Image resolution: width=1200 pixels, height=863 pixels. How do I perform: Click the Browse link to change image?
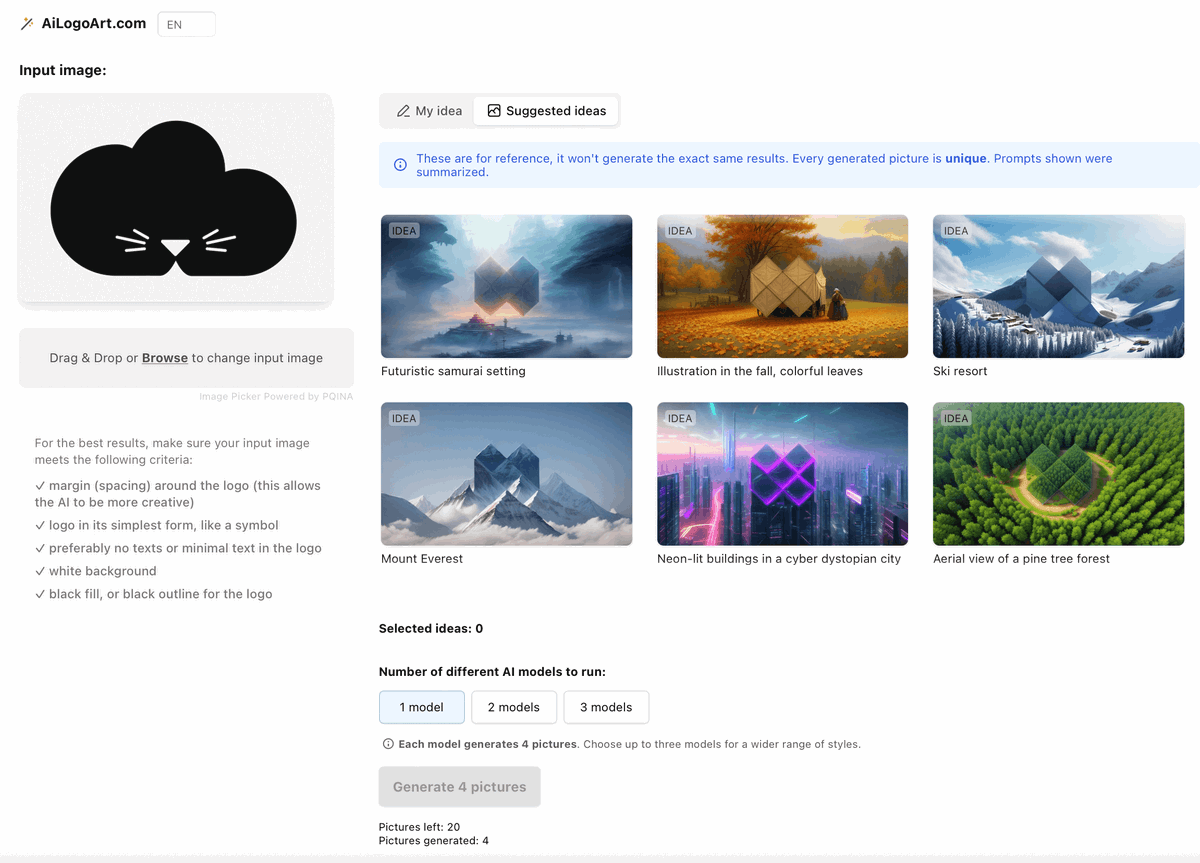[x=165, y=358]
